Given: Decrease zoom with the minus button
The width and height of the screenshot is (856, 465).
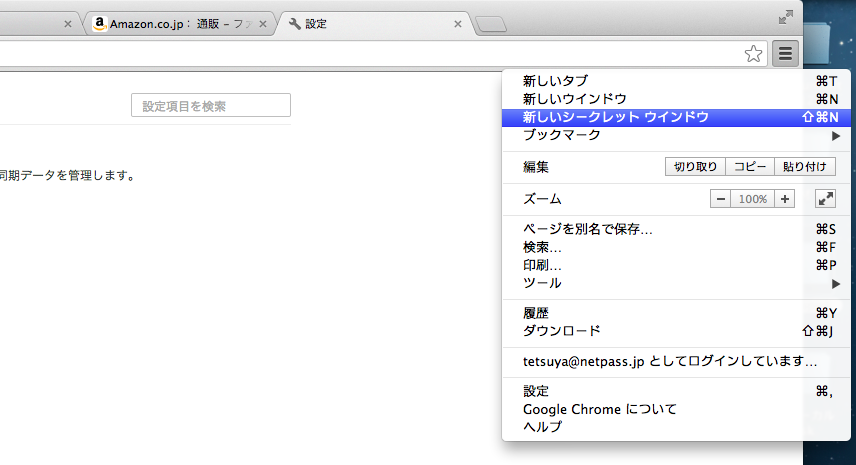Looking at the screenshot, I should pos(721,199).
